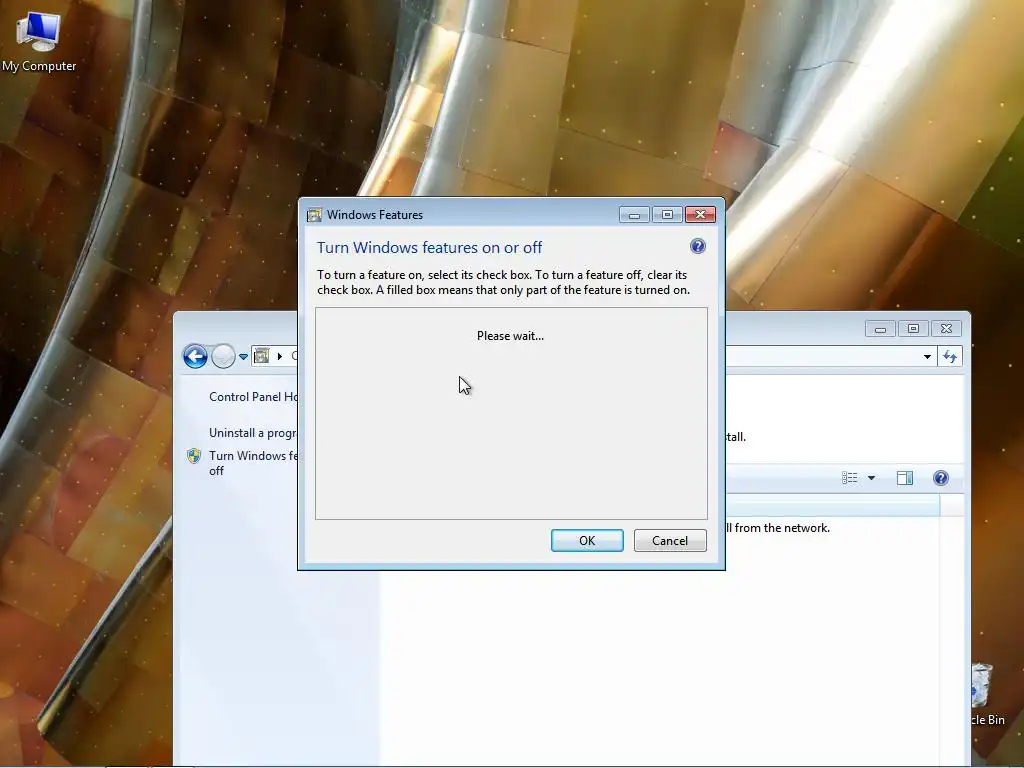This screenshot has width=1024, height=768.
Task: Click the Windows Features help icon
Action: tap(697, 246)
